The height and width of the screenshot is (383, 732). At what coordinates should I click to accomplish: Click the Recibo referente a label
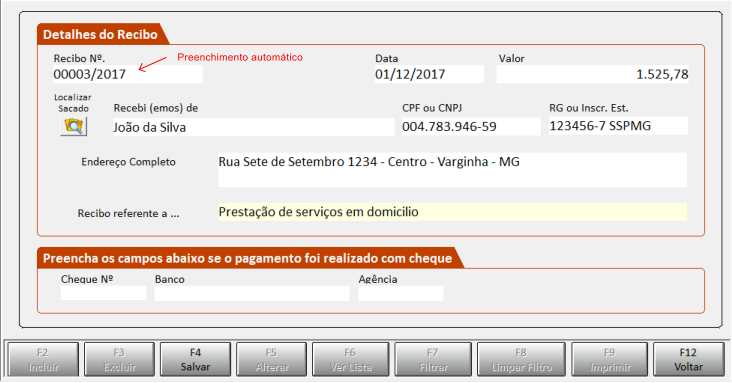coord(128,213)
